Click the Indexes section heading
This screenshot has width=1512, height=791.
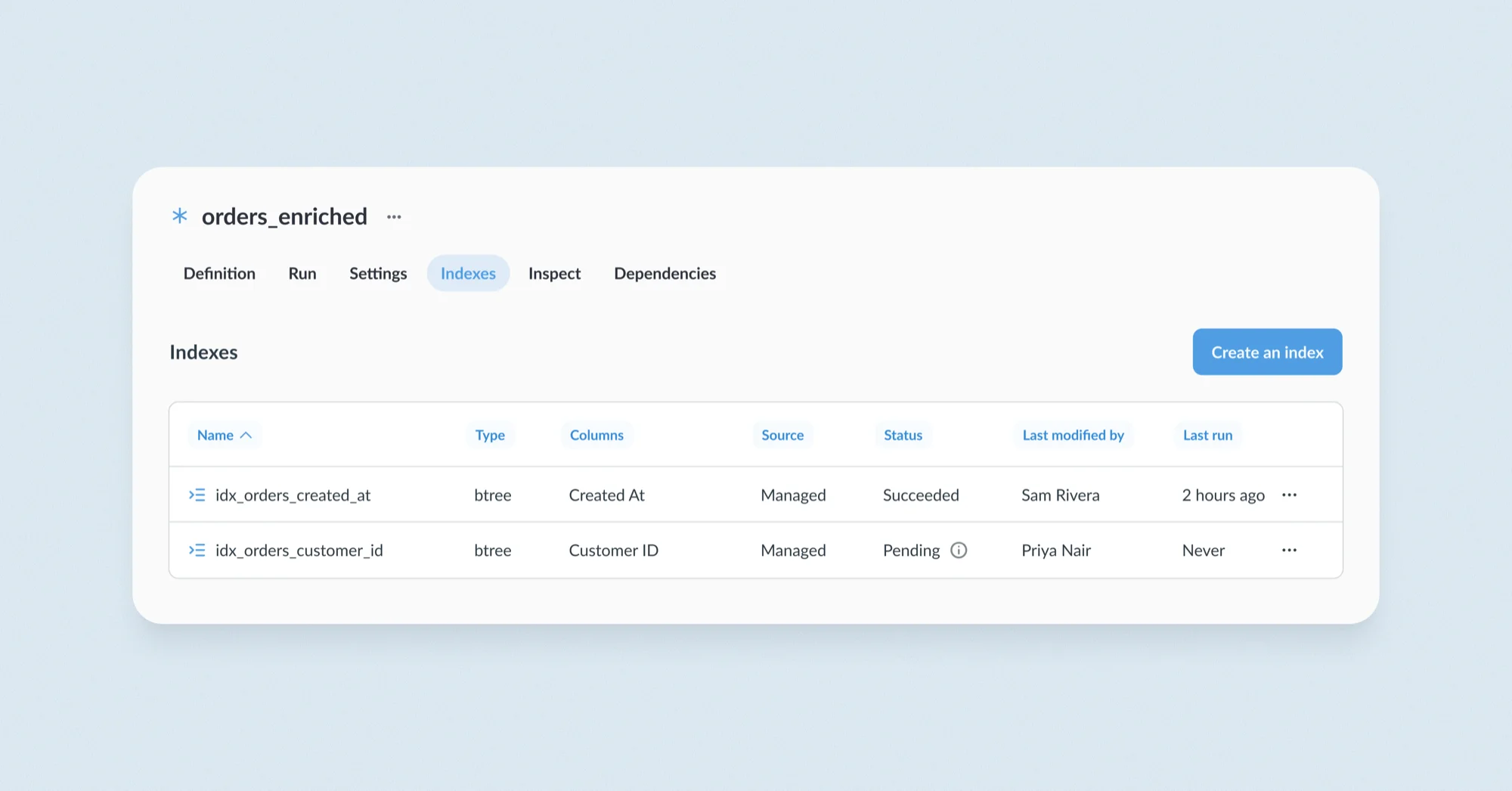coord(203,352)
